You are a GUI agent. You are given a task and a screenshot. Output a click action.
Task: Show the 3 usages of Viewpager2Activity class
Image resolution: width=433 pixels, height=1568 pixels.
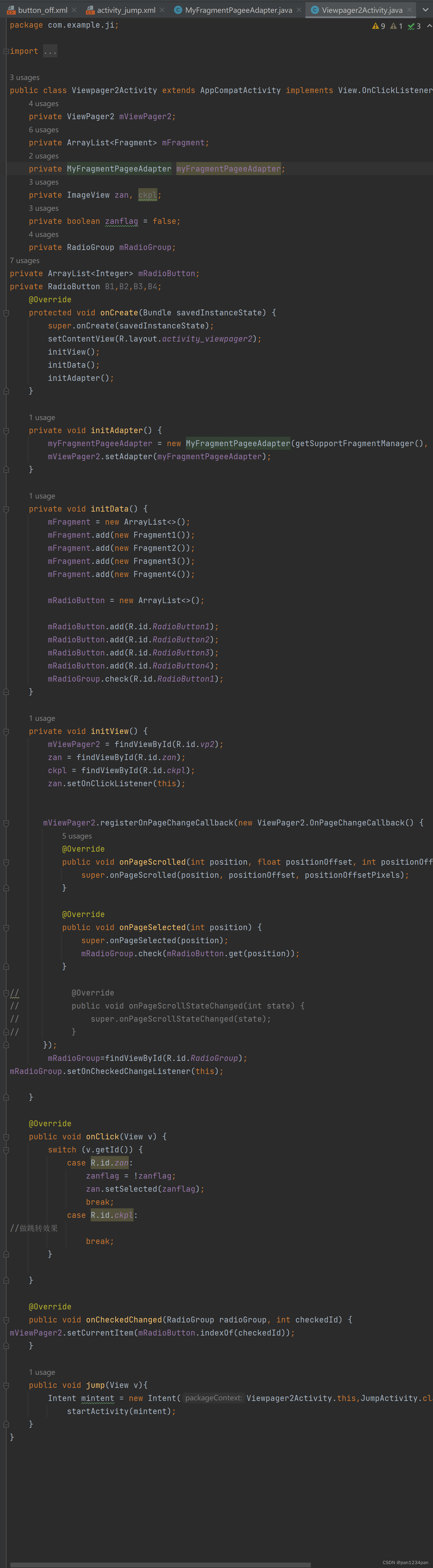click(x=24, y=77)
